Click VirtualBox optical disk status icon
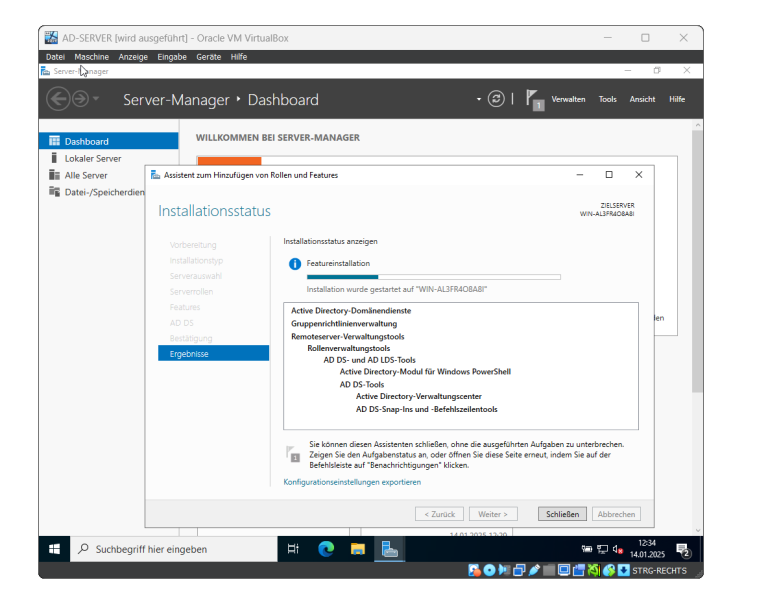The width and height of the screenshot is (768, 593). click(489, 570)
